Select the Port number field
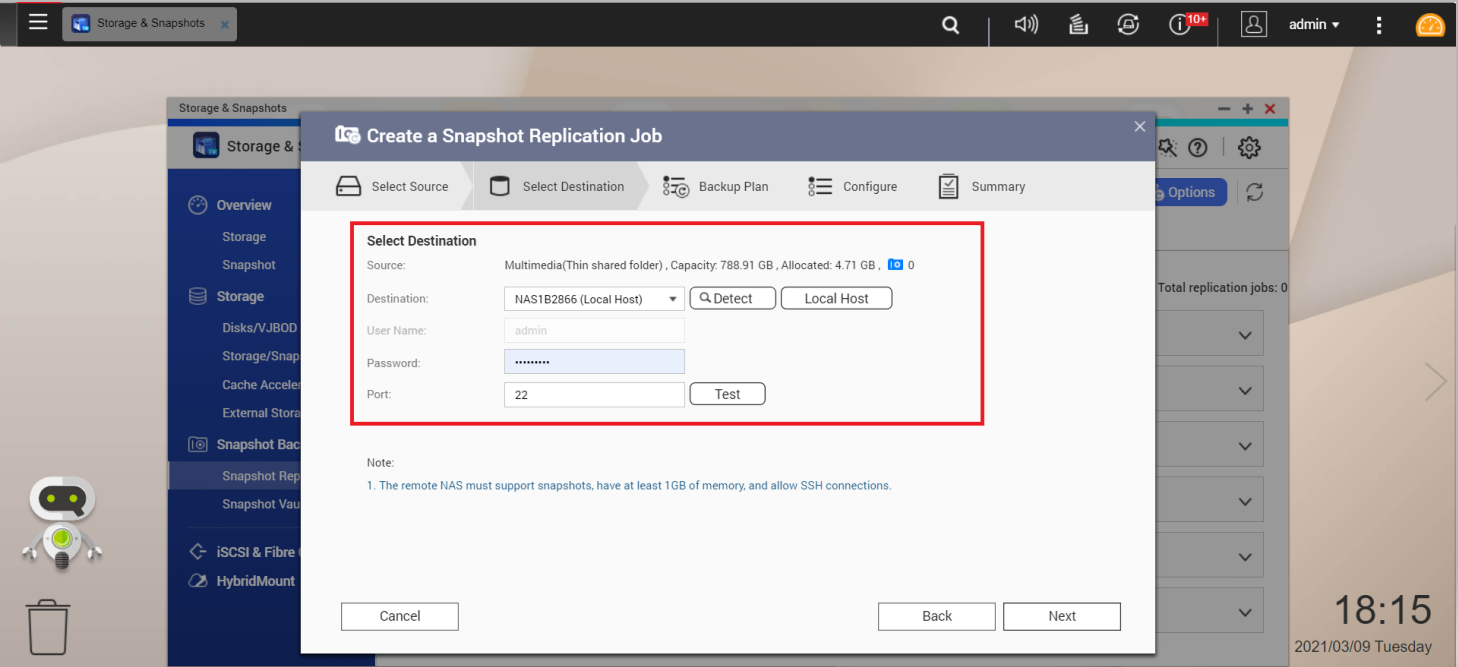1458x667 pixels. (594, 395)
